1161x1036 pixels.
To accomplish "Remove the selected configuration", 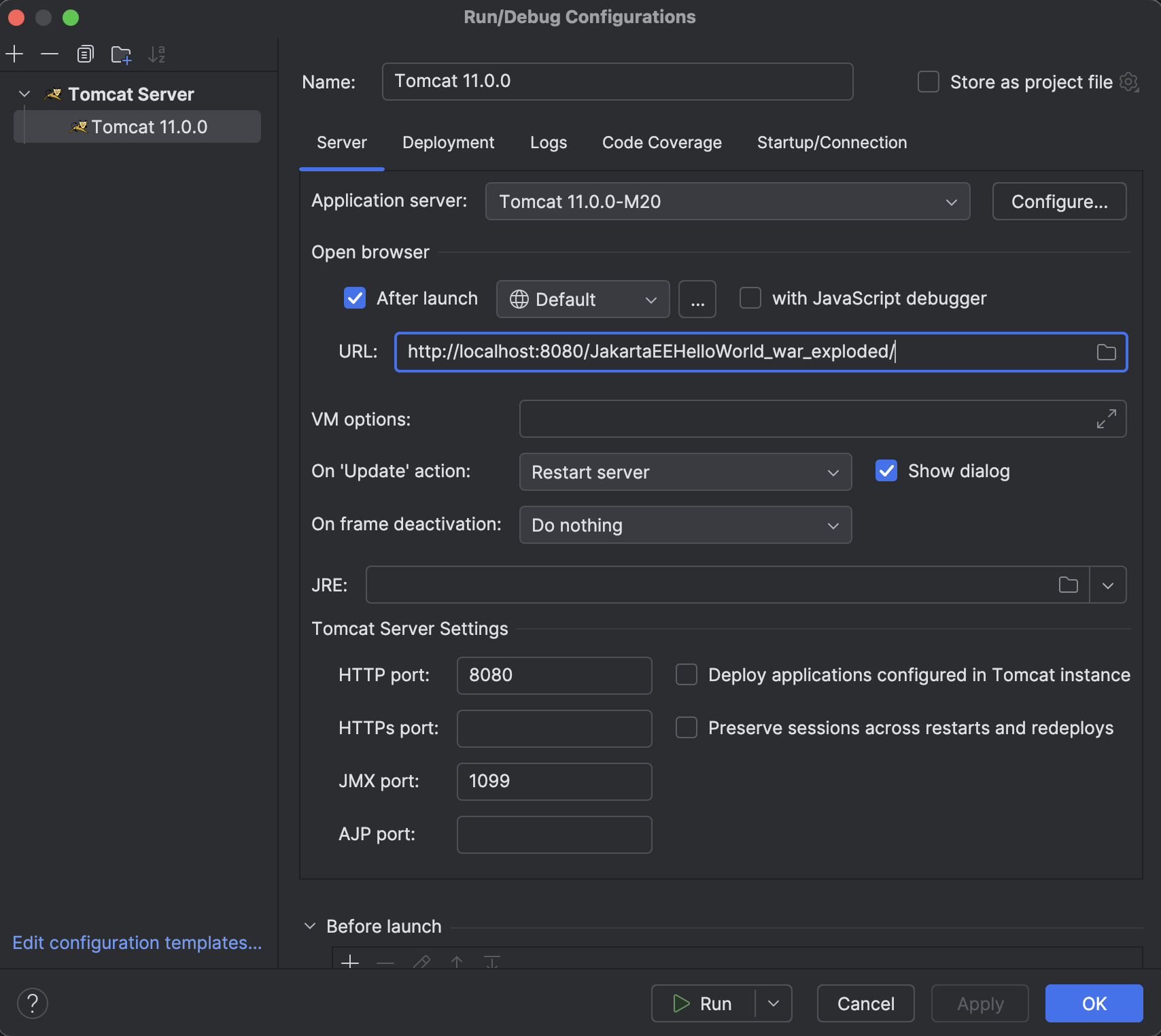I will click(x=49, y=54).
